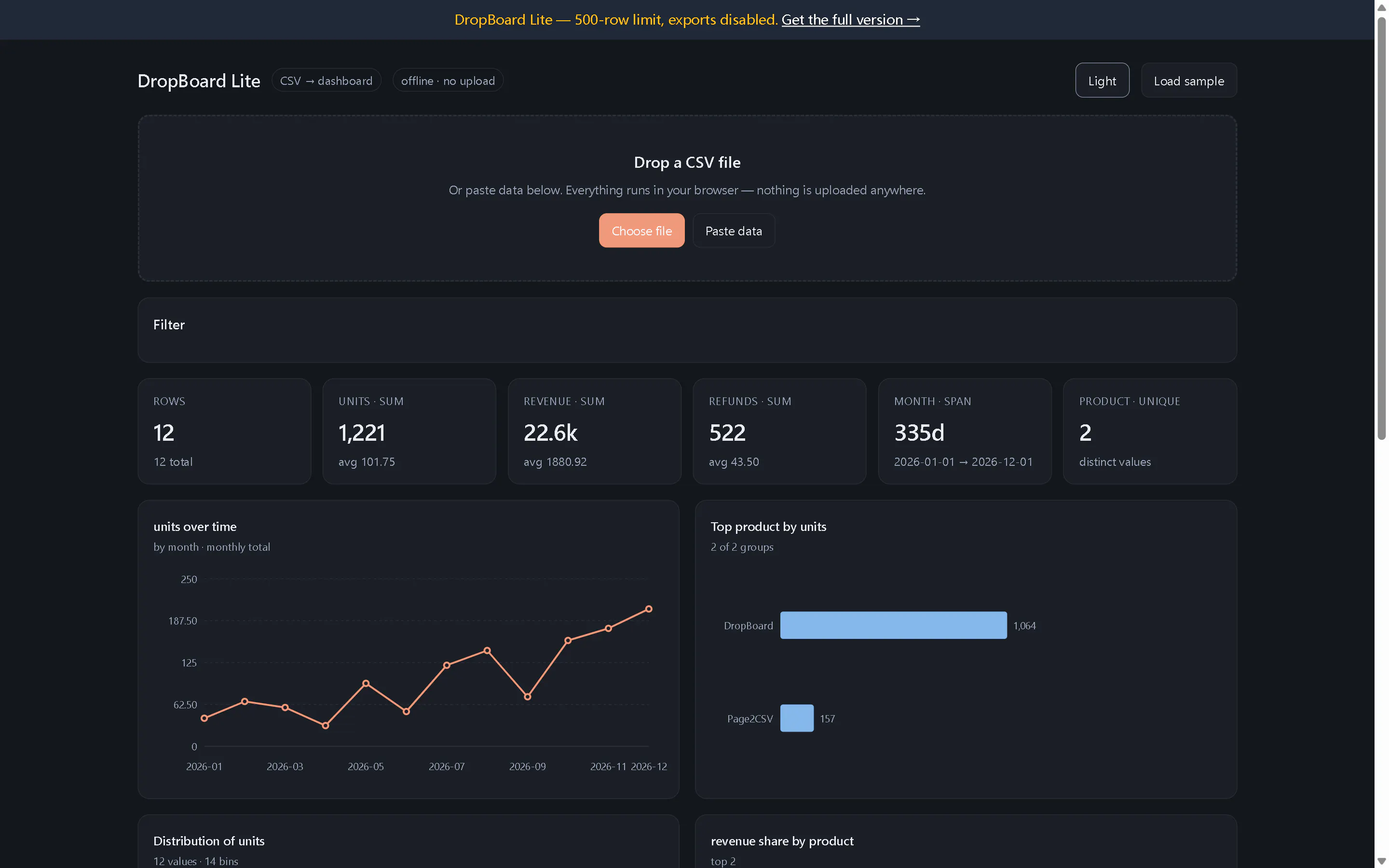The height and width of the screenshot is (868, 1389).
Task: Click the '2 of 2 groups' subtitle
Action: (x=742, y=547)
